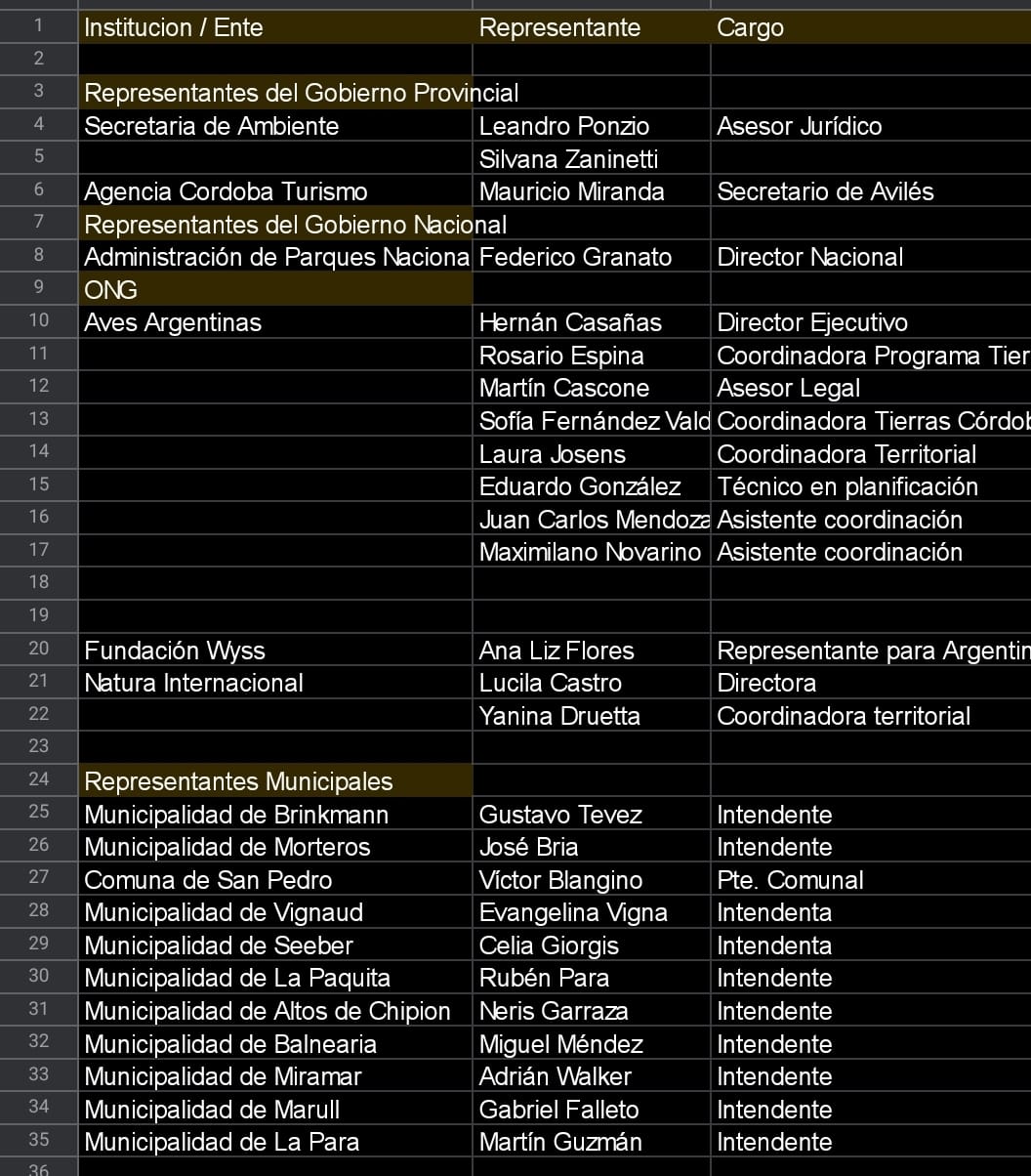This screenshot has height=1176, width=1031.
Task: Click the 'Miguel Méndez' cell
Action: point(592,1044)
